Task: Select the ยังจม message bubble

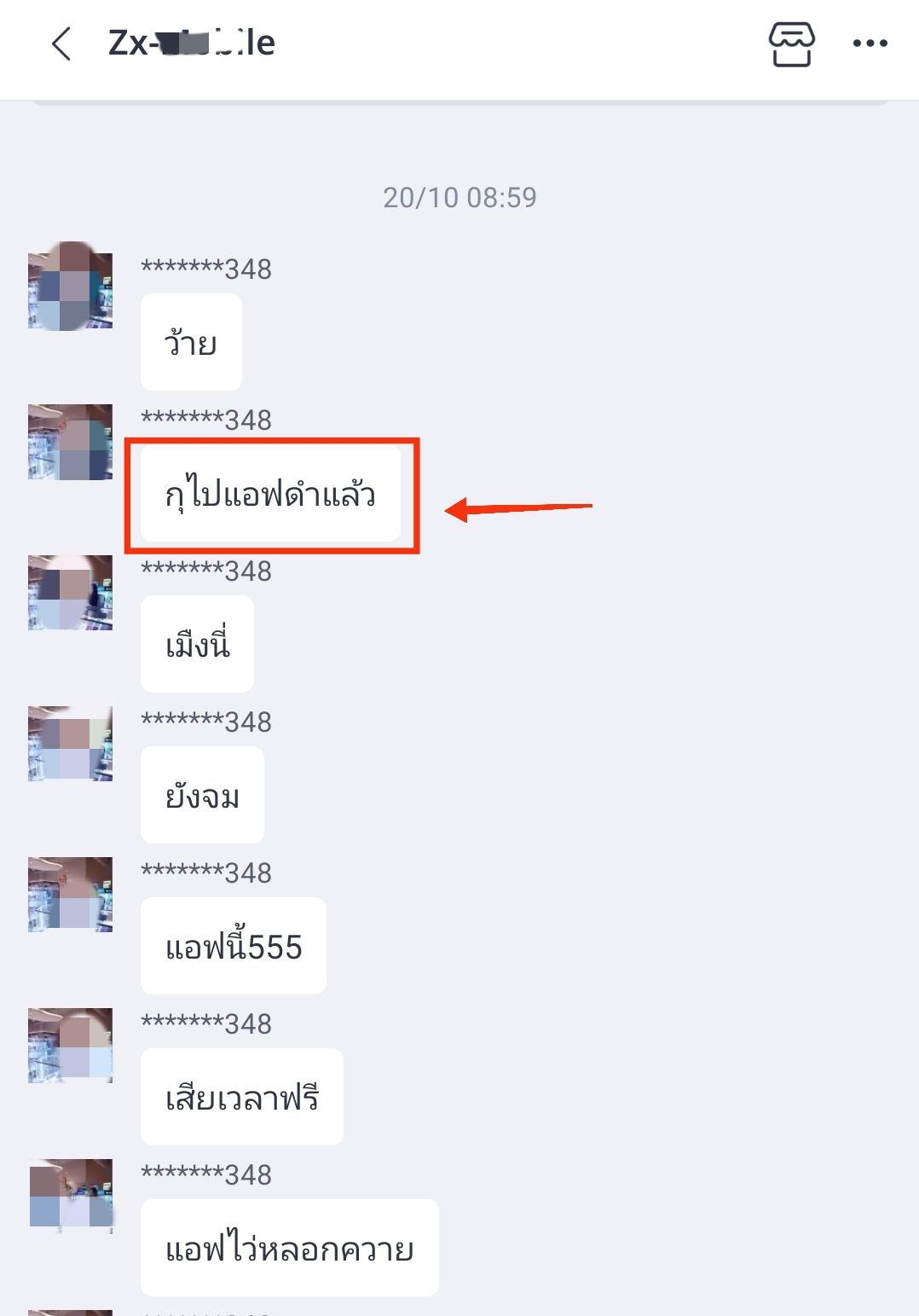Action: (x=202, y=795)
